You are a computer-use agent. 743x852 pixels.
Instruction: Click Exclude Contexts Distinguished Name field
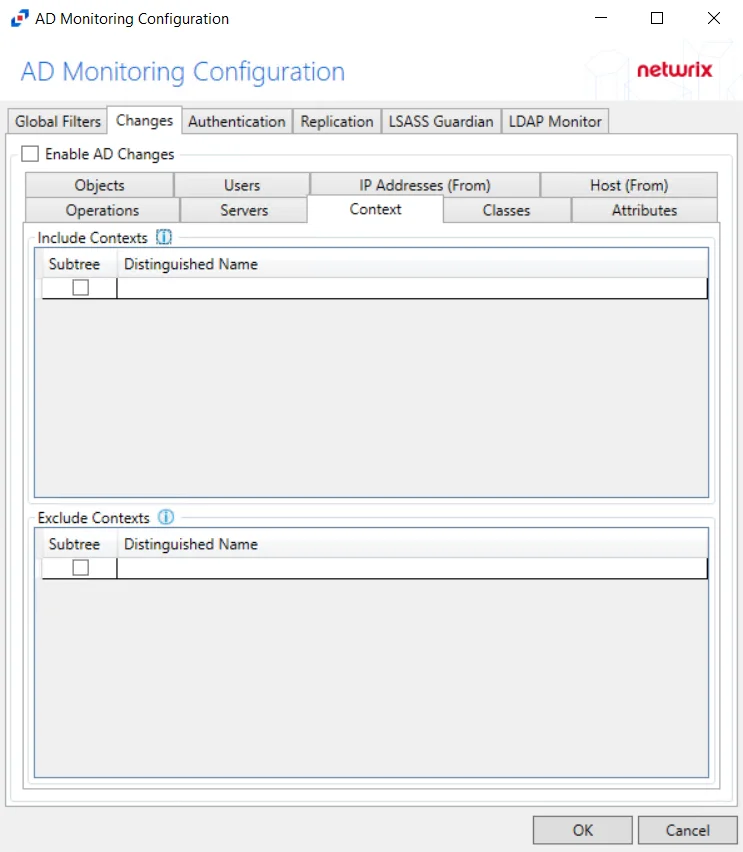click(412, 568)
